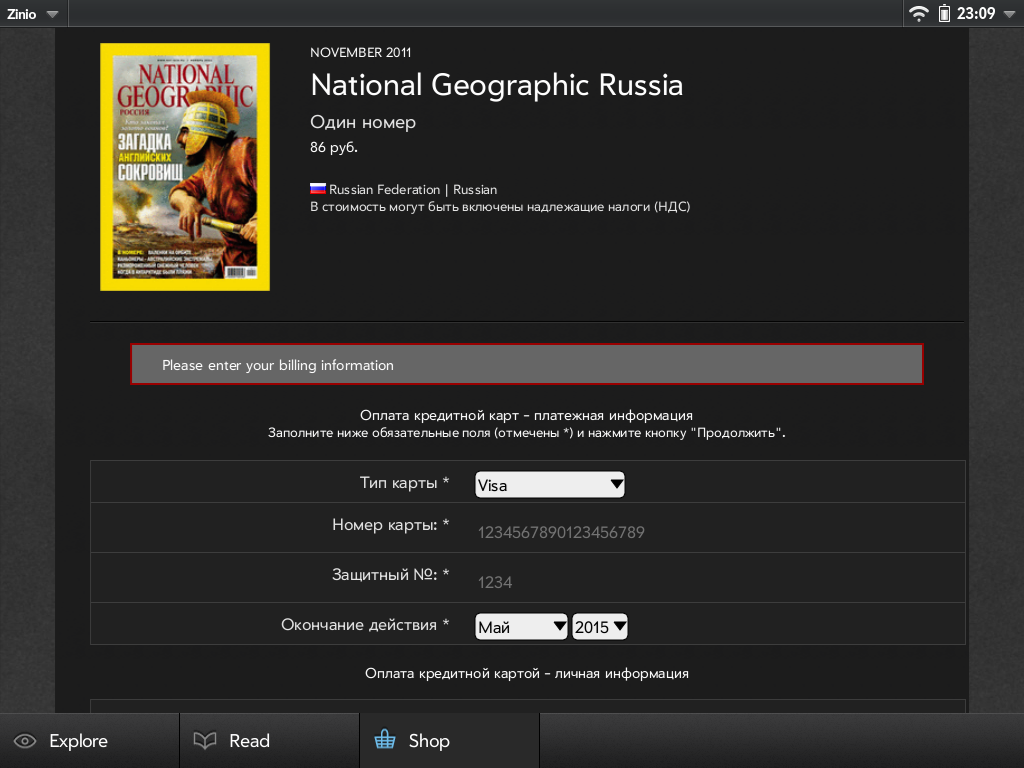This screenshot has width=1024, height=768.
Task: Click the Wi-Fi status icon
Action: (x=918, y=14)
